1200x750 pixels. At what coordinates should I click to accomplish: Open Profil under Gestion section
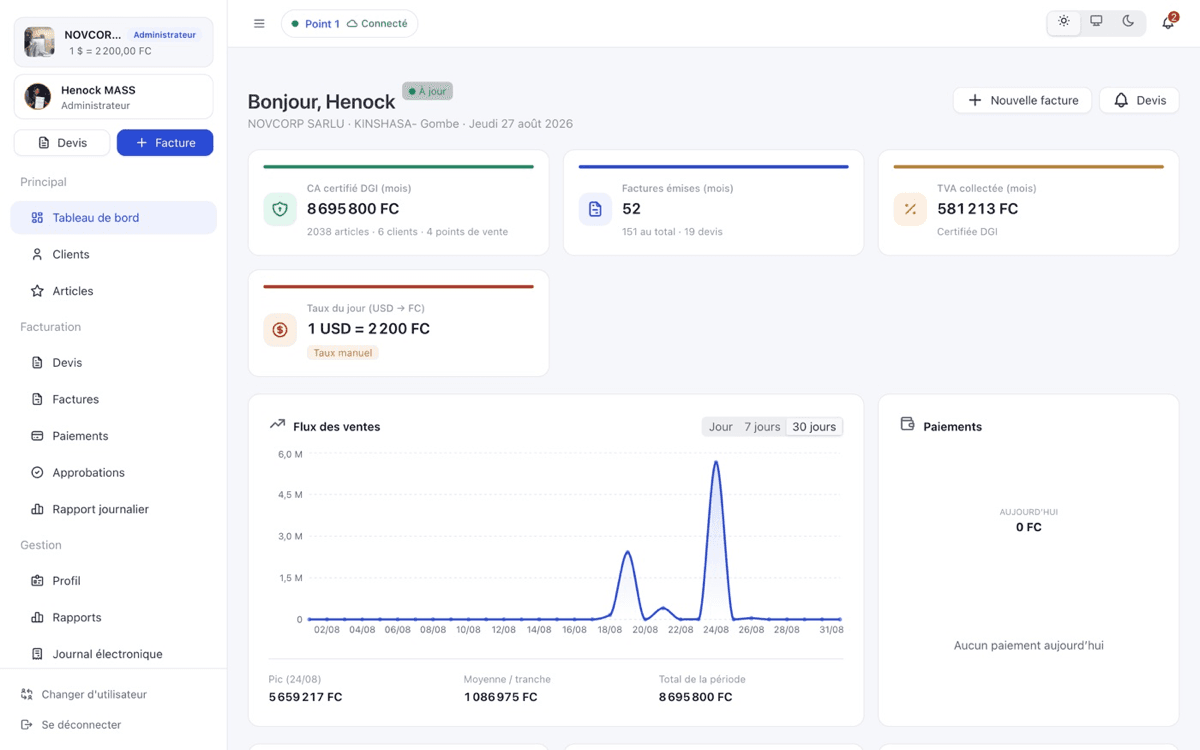(x=113, y=581)
